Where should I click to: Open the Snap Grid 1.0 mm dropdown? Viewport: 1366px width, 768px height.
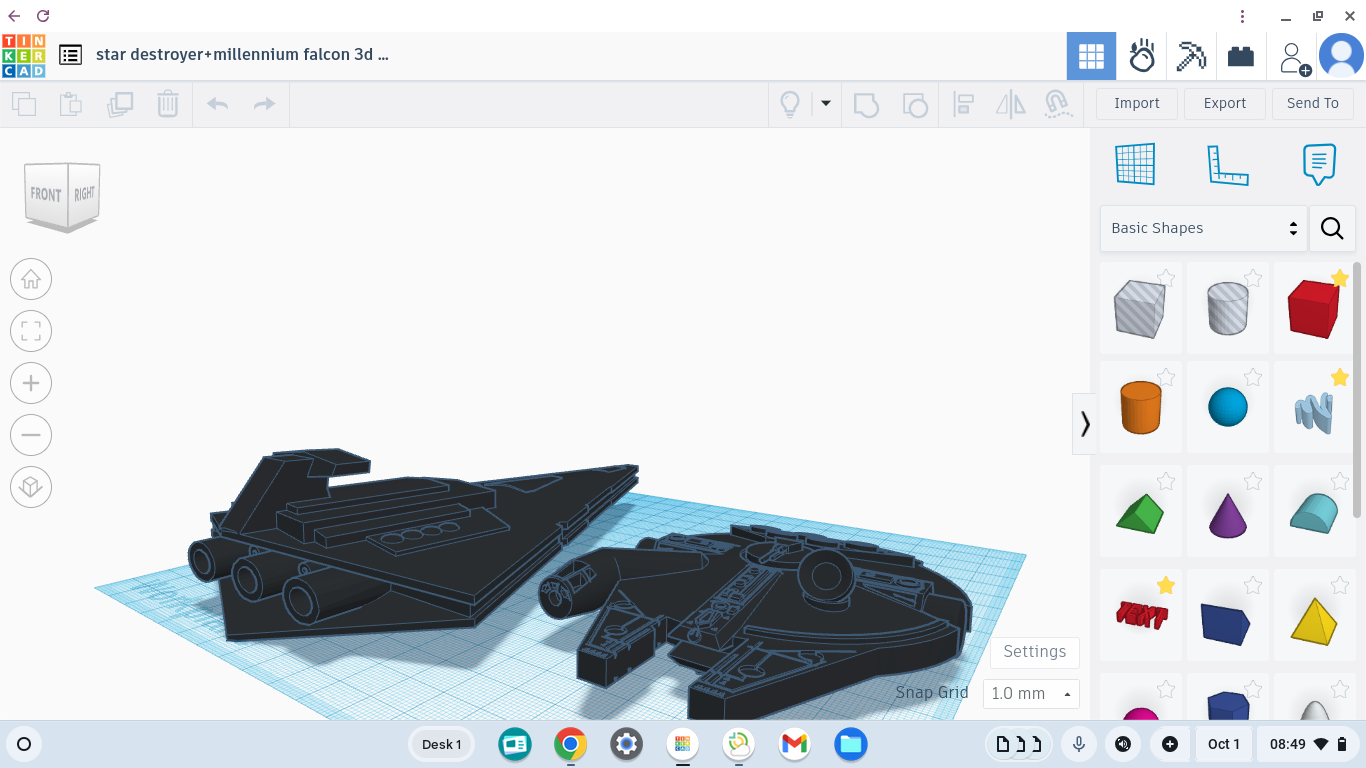(x=1031, y=693)
